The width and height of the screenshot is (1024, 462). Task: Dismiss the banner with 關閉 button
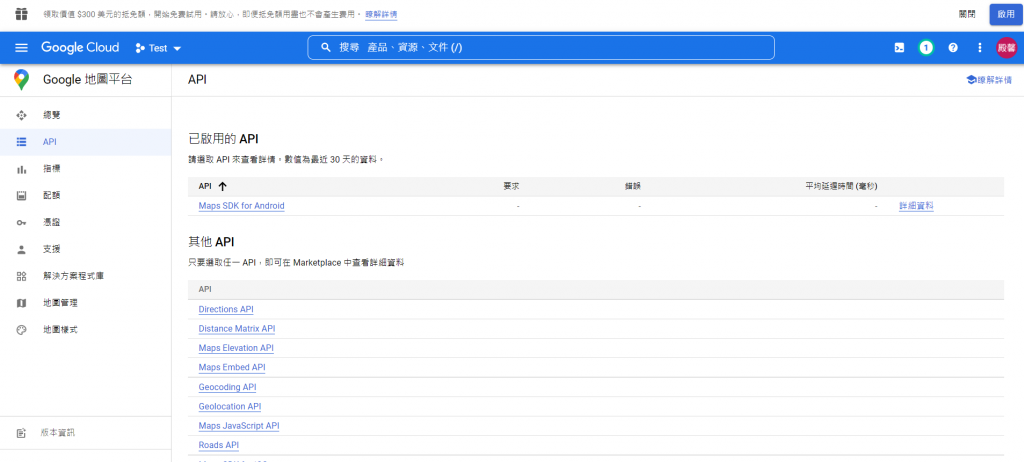pyautogui.click(x=967, y=14)
